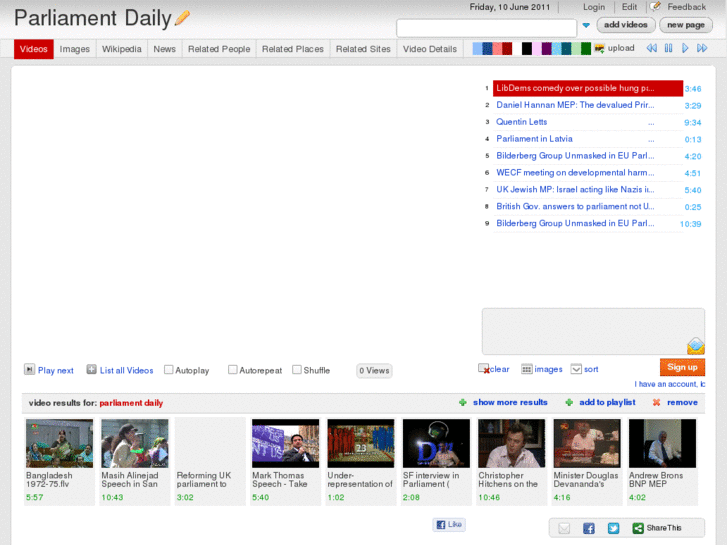Select the Related Places tab
The height and width of the screenshot is (545, 727).
[x=293, y=49]
